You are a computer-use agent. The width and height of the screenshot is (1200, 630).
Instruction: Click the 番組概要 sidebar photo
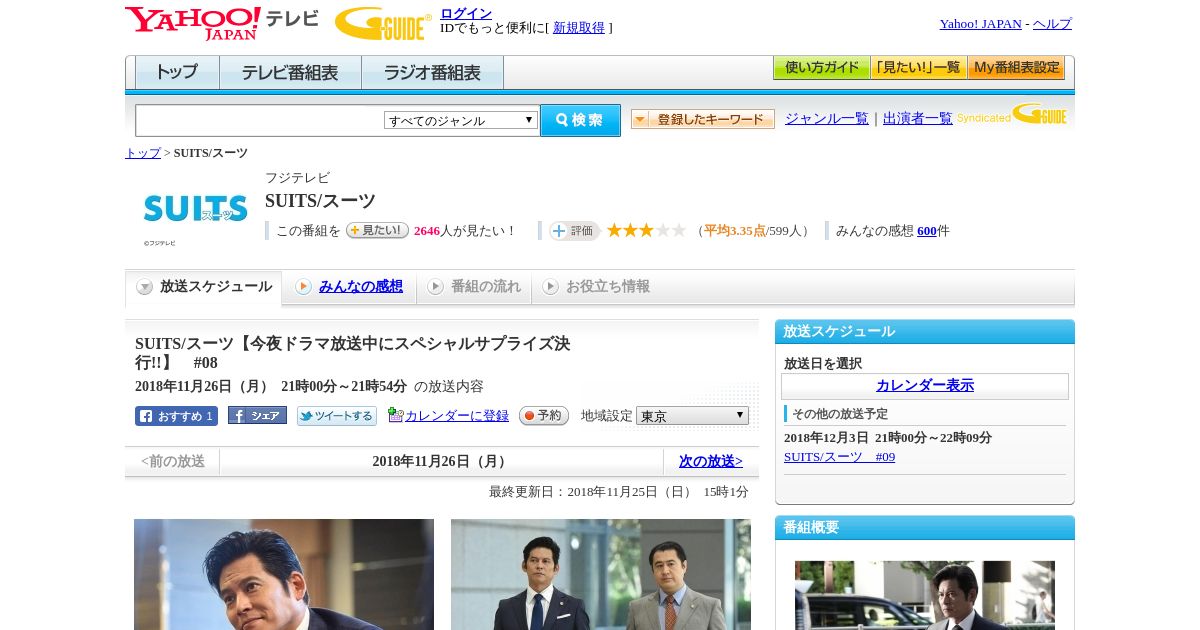pyautogui.click(x=925, y=595)
